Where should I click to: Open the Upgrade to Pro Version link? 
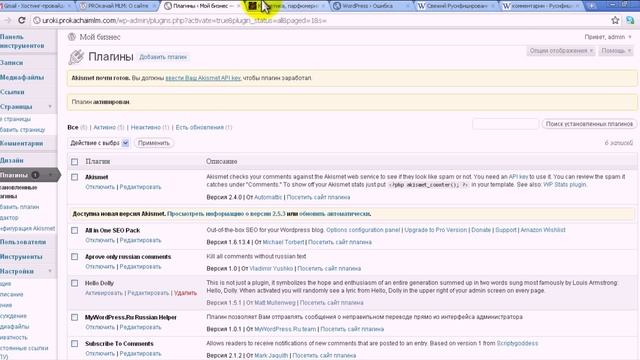coord(436,230)
